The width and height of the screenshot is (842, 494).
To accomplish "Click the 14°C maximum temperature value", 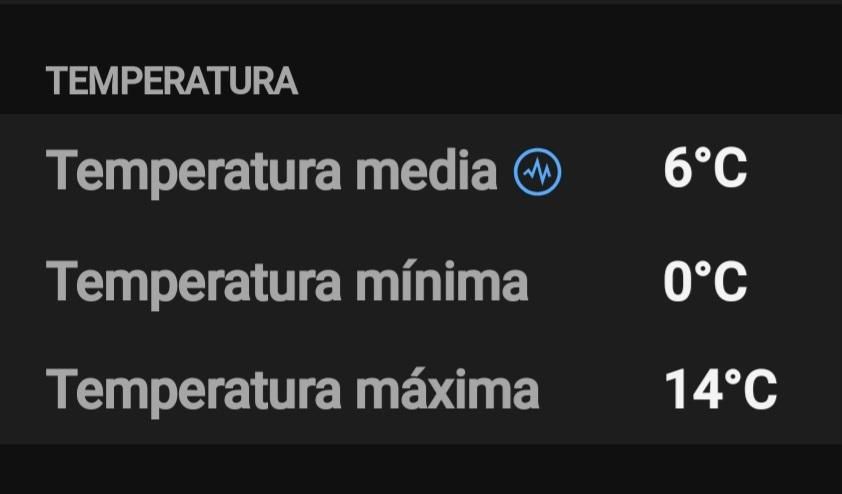I will pos(721,389).
